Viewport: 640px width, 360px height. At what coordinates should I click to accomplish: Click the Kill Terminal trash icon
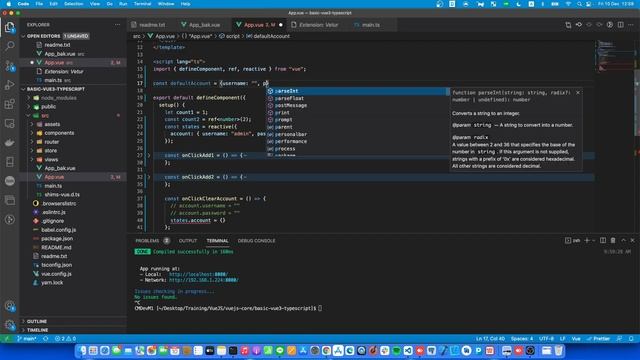[x=613, y=240]
